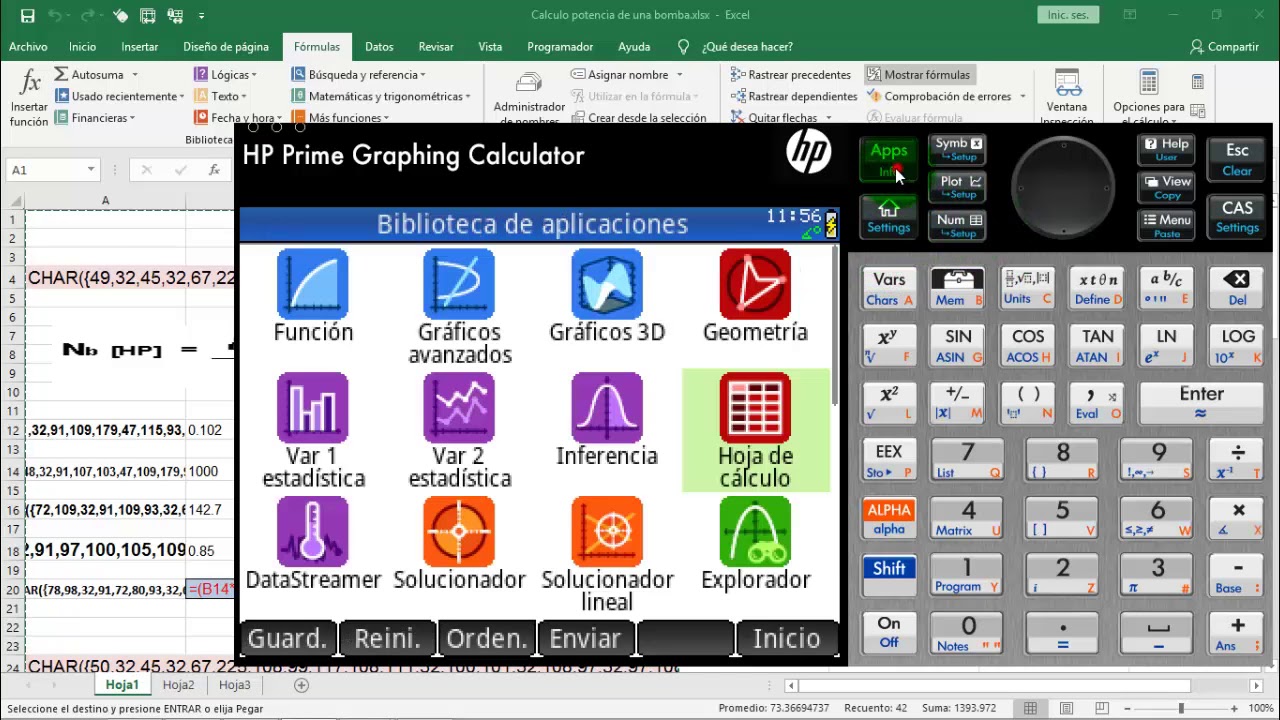This screenshot has width=1280, height=720.
Task: Click Rastrear precedentes
Action: pyautogui.click(x=791, y=75)
